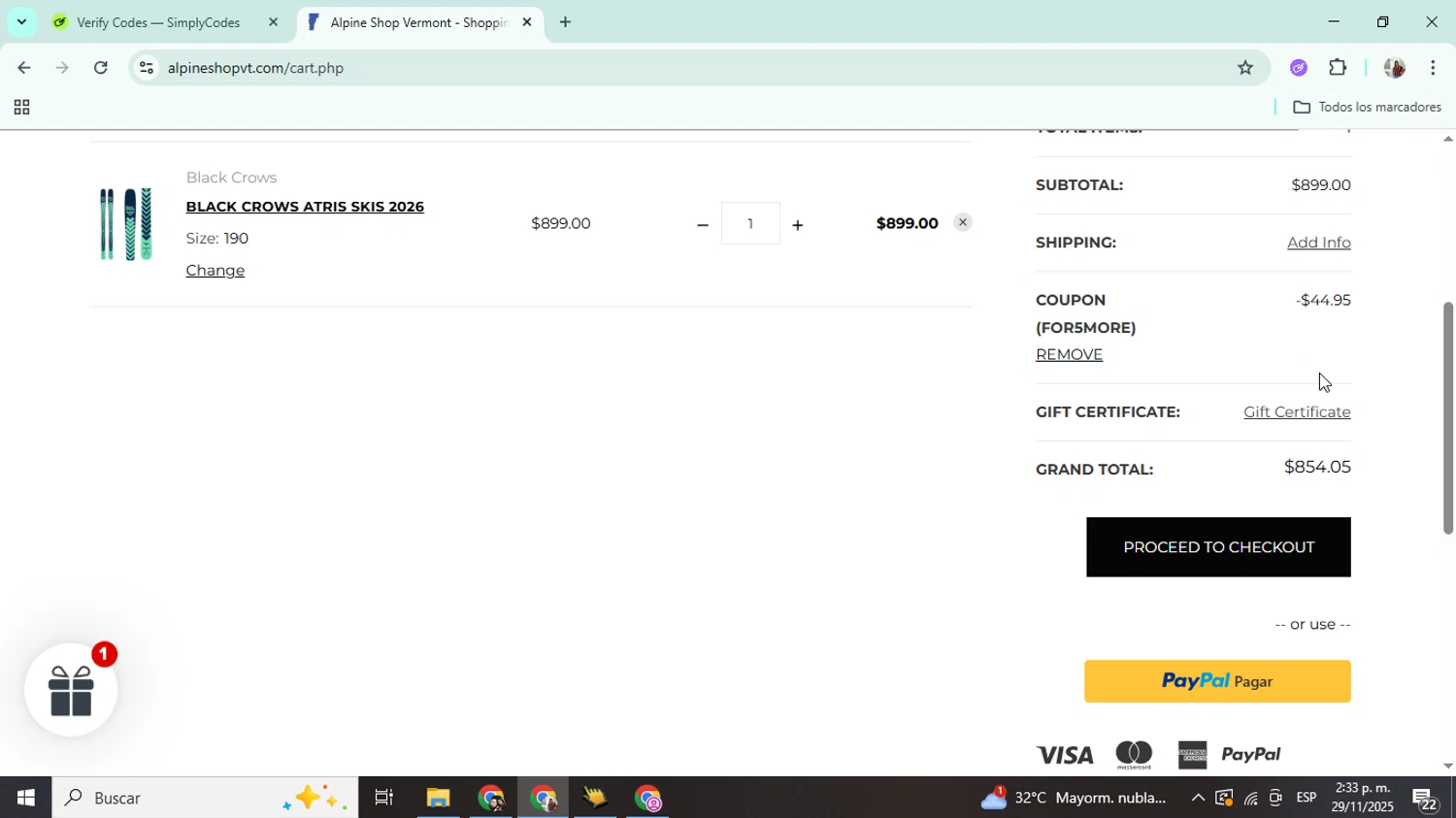
Task: Select the Alpine Shop Vermont tab
Action: 419,21
